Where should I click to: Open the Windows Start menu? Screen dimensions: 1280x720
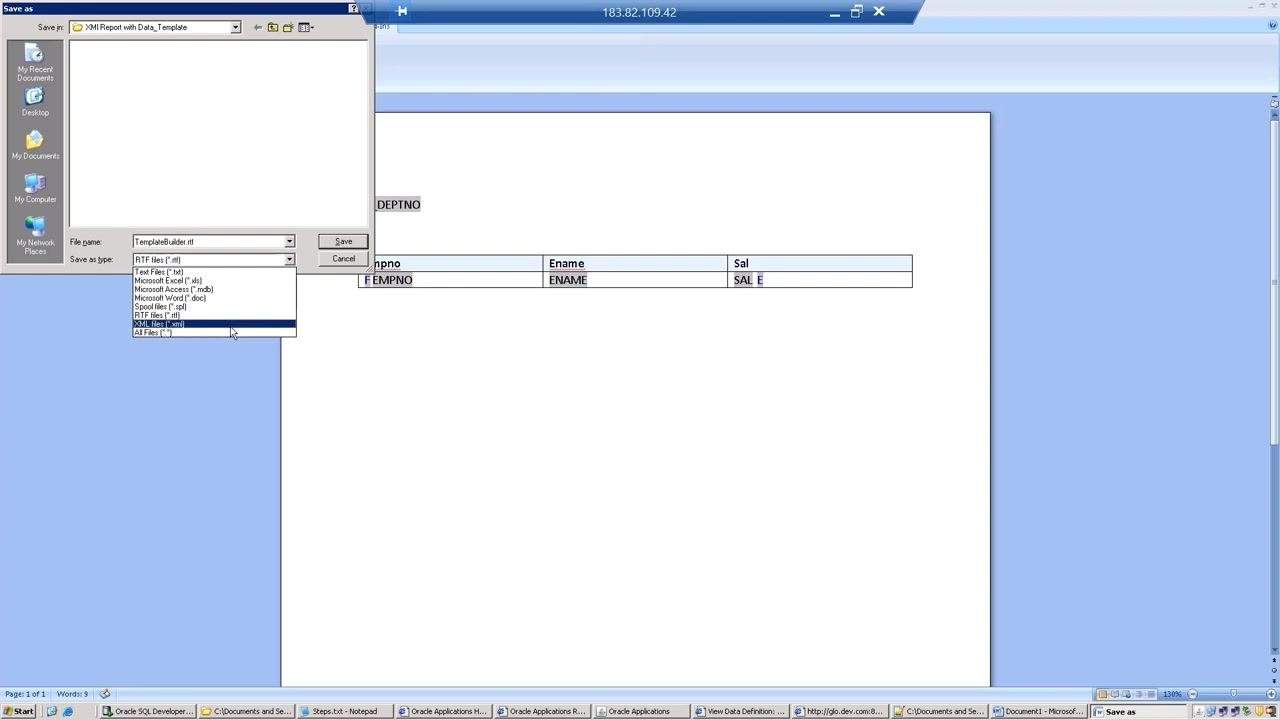click(19, 712)
